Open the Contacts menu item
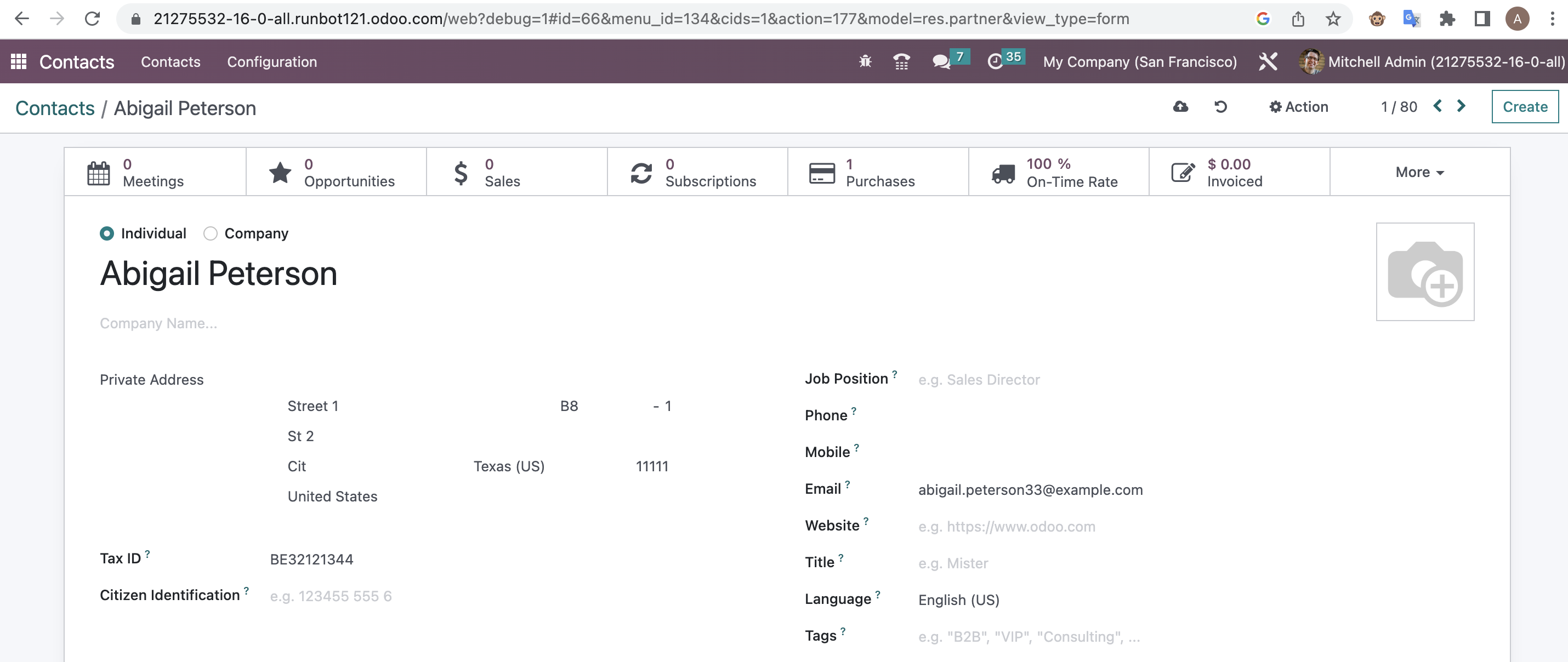 pos(171,61)
